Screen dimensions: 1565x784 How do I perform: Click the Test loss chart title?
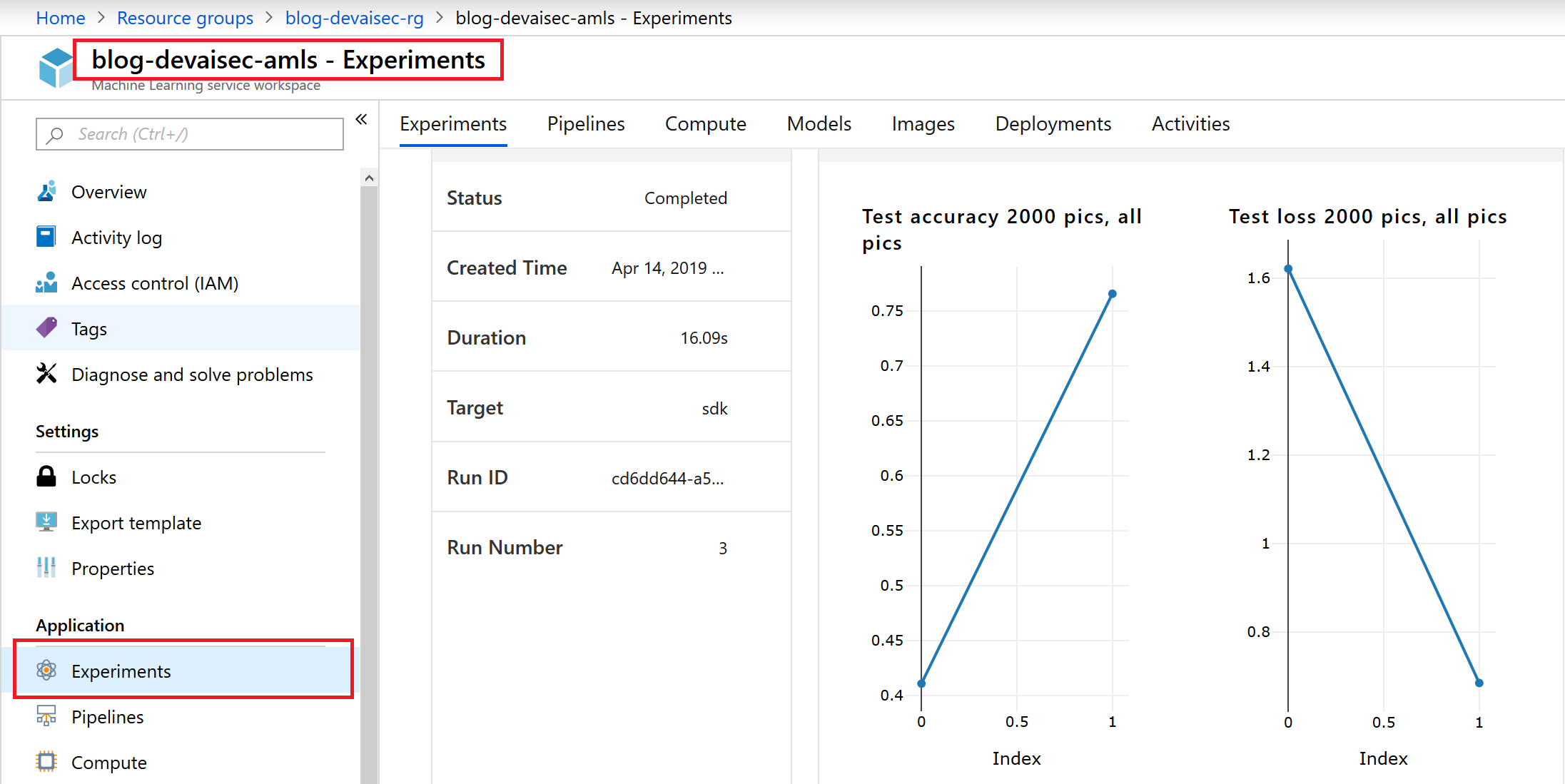click(1368, 216)
